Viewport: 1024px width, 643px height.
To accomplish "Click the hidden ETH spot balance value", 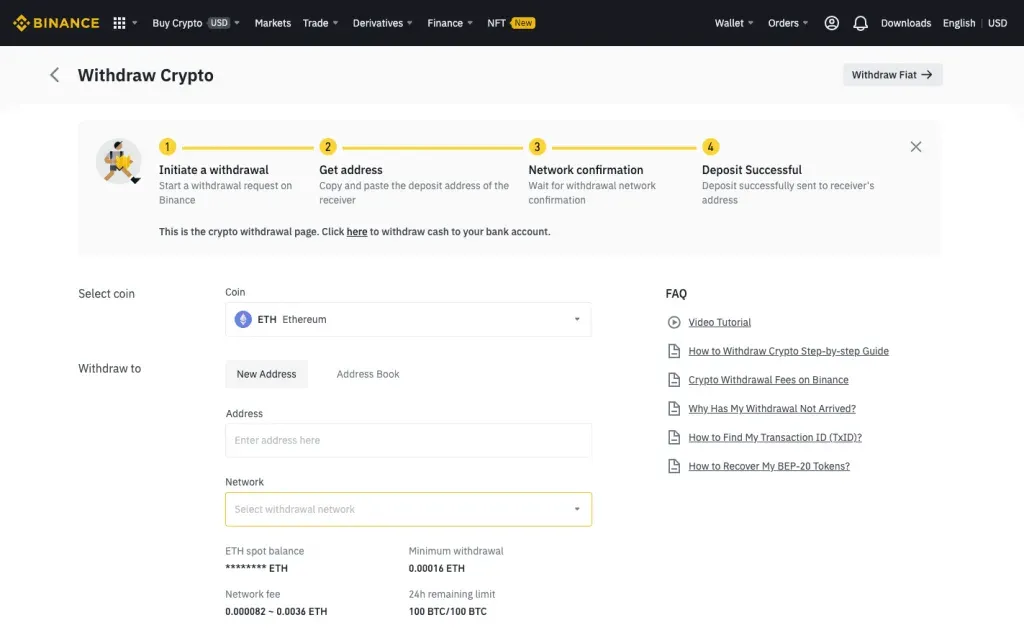I will point(256,569).
